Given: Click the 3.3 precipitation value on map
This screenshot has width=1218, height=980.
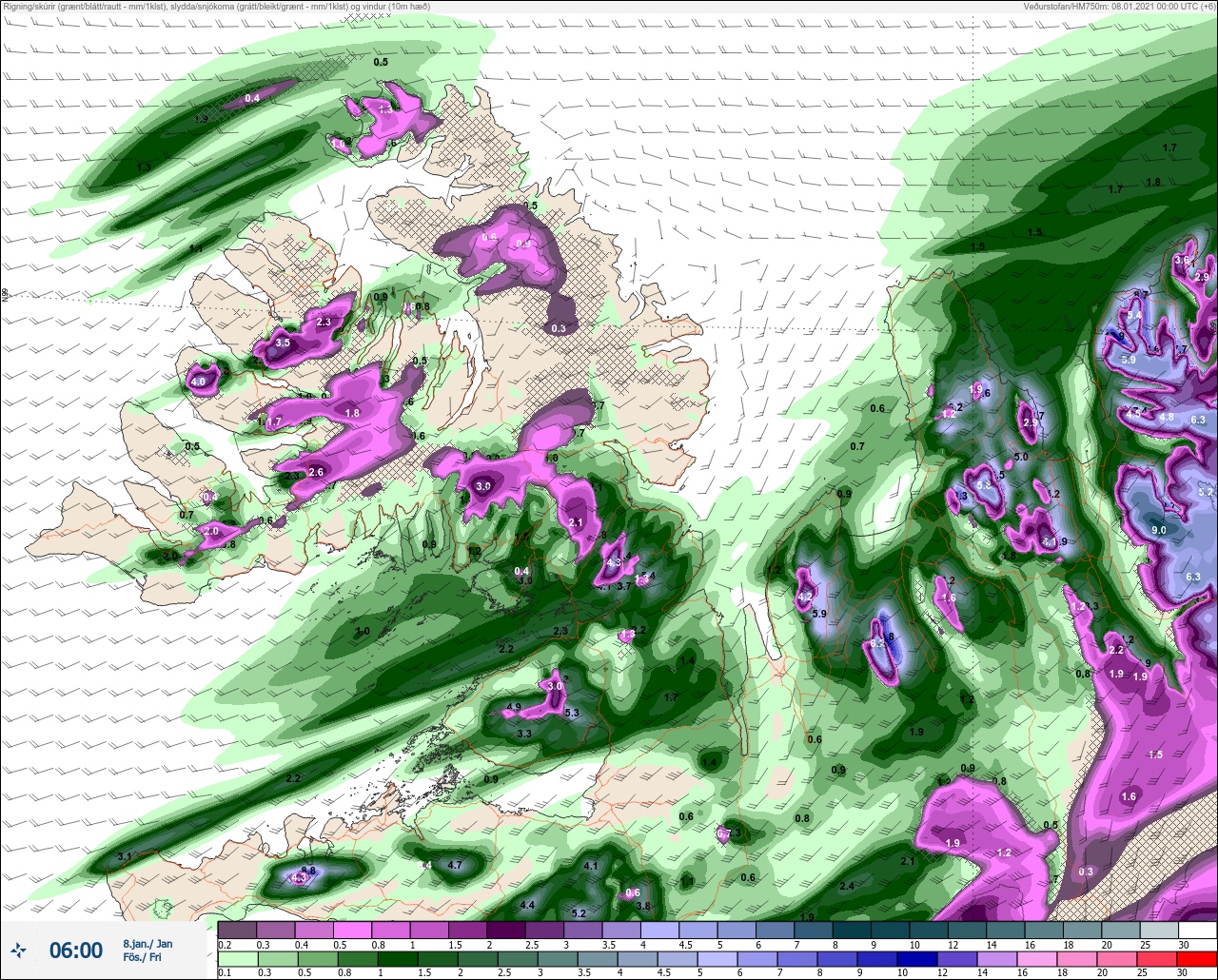Looking at the screenshot, I should point(523,734).
